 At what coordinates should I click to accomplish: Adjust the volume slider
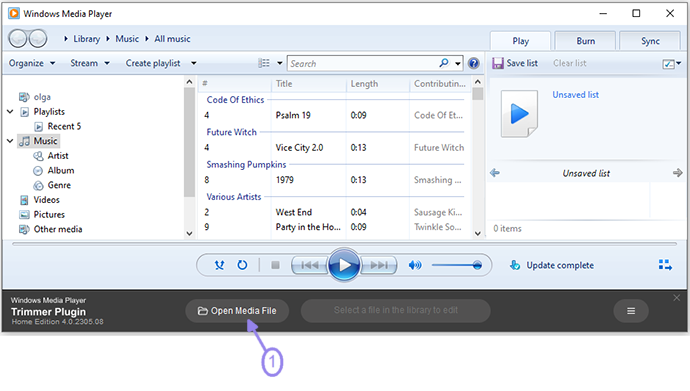point(457,265)
